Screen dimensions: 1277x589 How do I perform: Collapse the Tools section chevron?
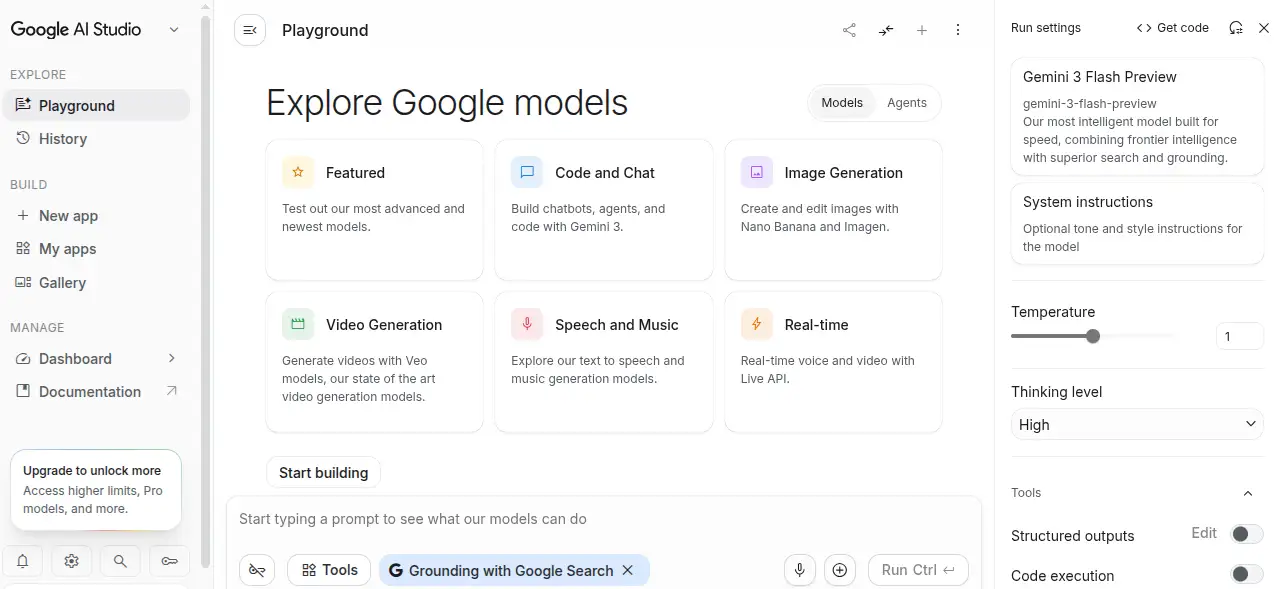1248,493
